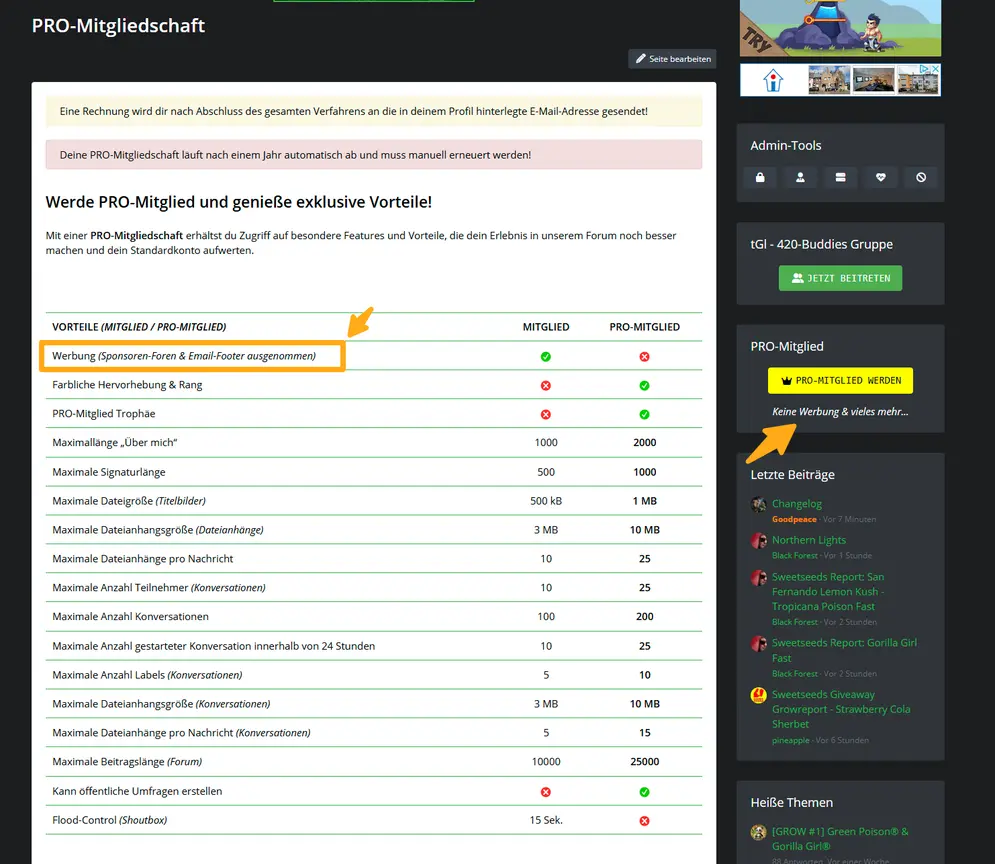Open the 'Changelog' recent post link

796,504
